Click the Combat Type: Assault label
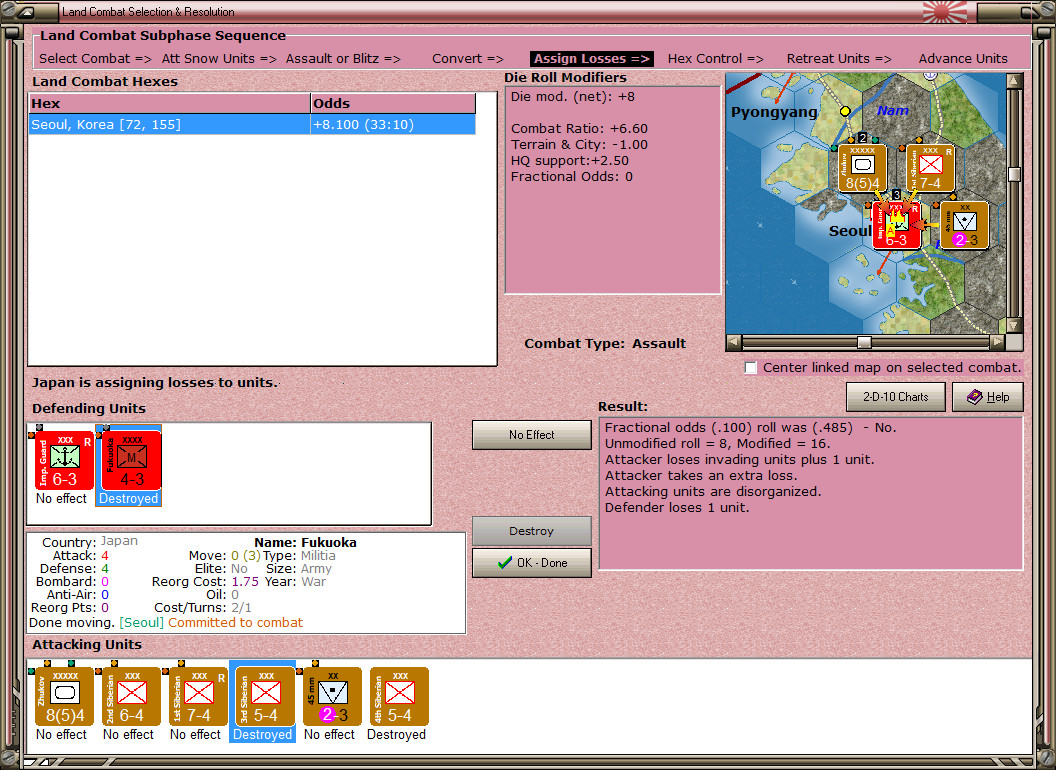This screenshot has width=1056, height=770. point(605,344)
